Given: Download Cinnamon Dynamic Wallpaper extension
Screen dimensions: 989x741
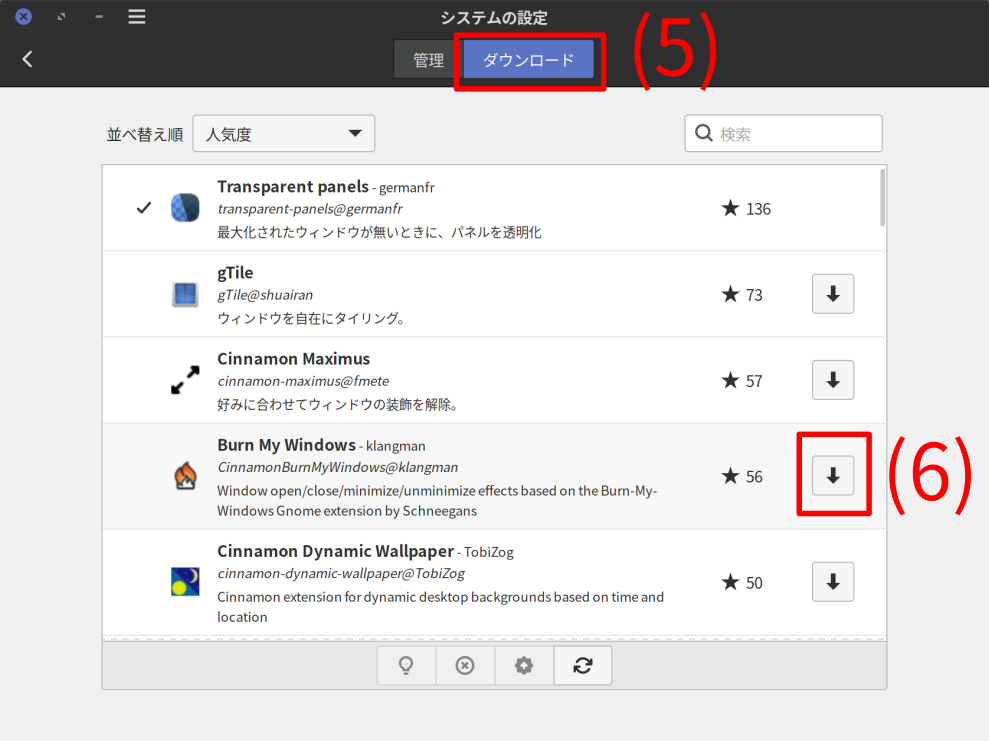Looking at the screenshot, I should tap(832, 582).
